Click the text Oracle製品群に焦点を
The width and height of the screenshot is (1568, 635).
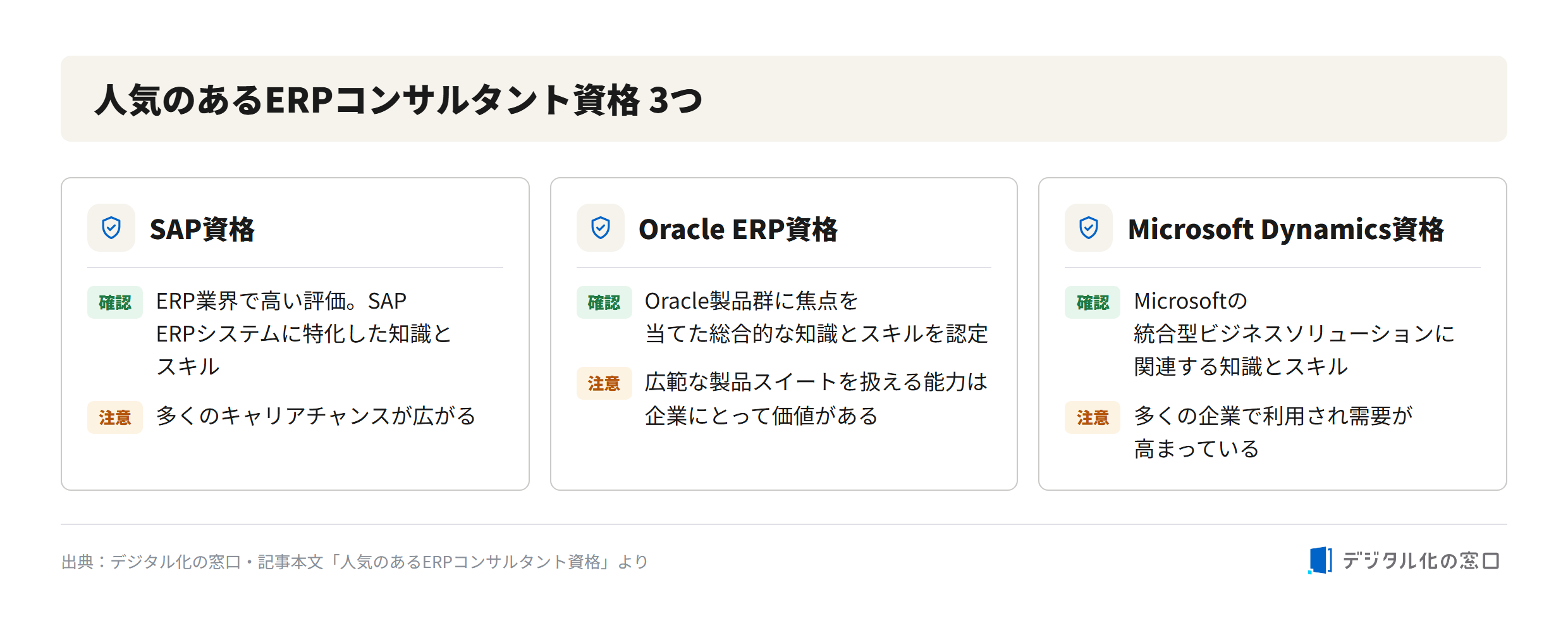[x=751, y=301]
